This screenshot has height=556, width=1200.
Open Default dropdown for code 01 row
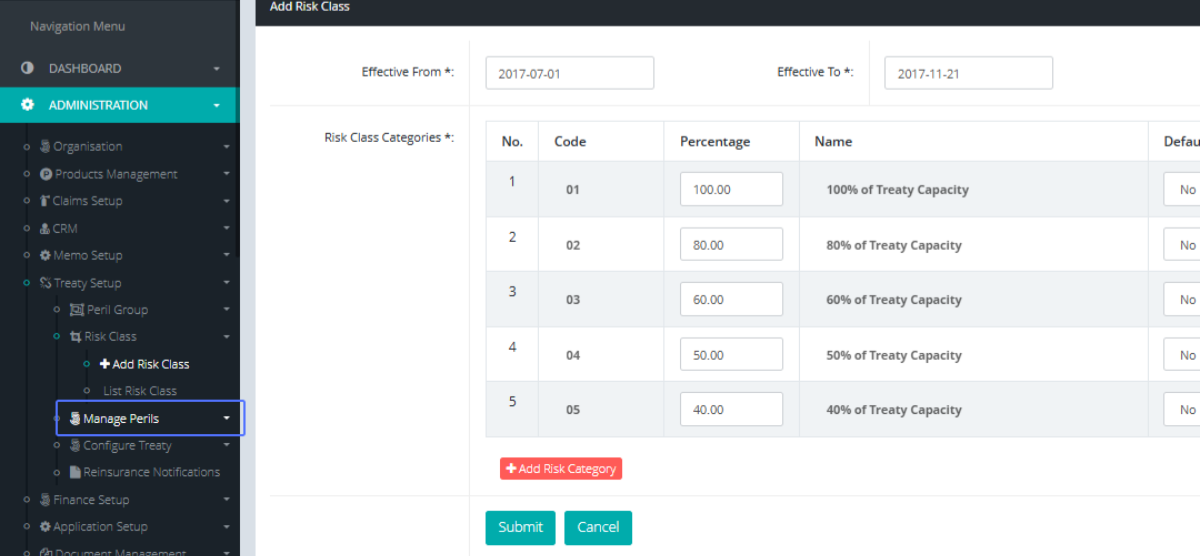(1182, 189)
